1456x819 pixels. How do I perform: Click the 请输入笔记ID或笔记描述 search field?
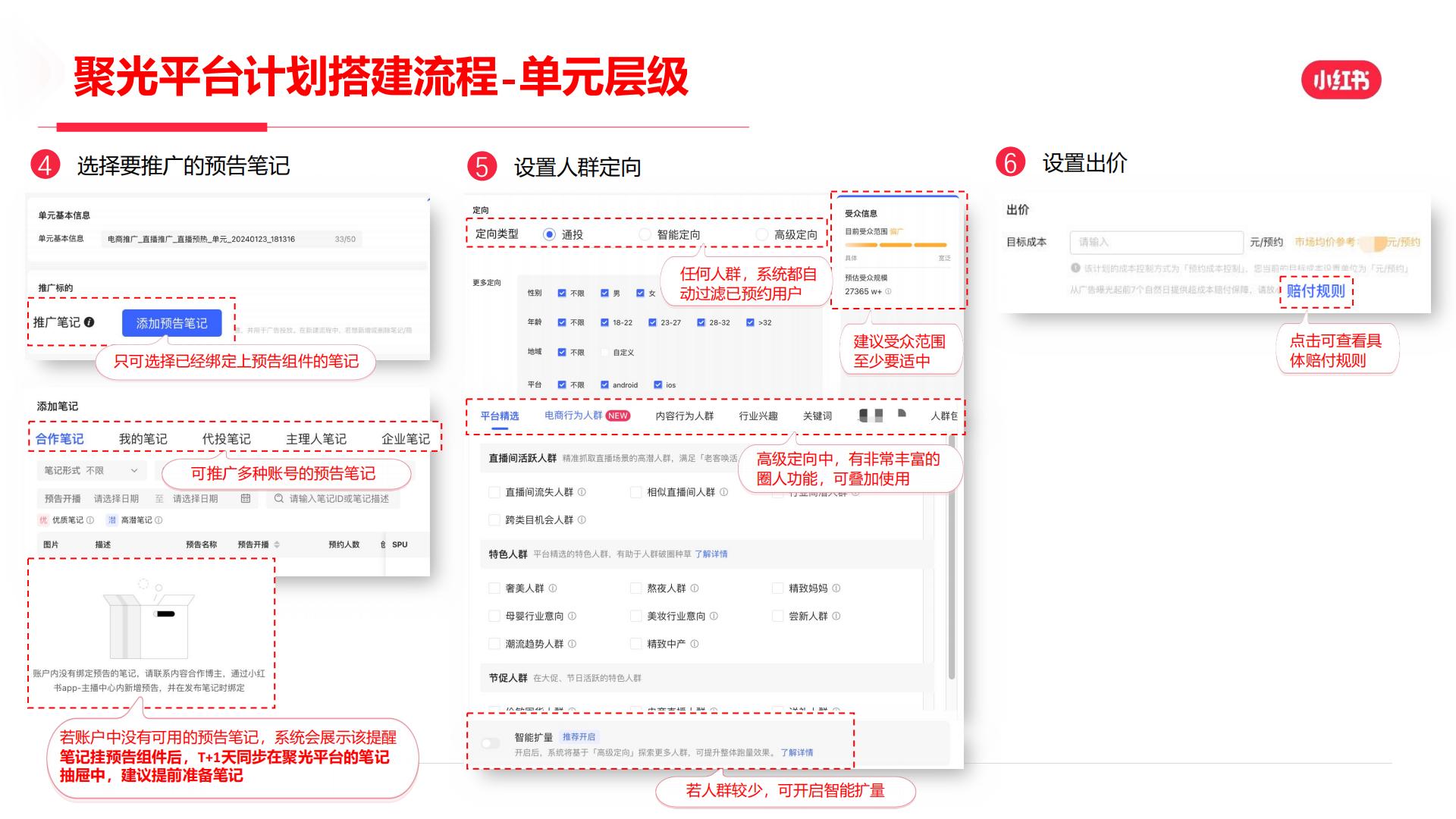[x=333, y=498]
